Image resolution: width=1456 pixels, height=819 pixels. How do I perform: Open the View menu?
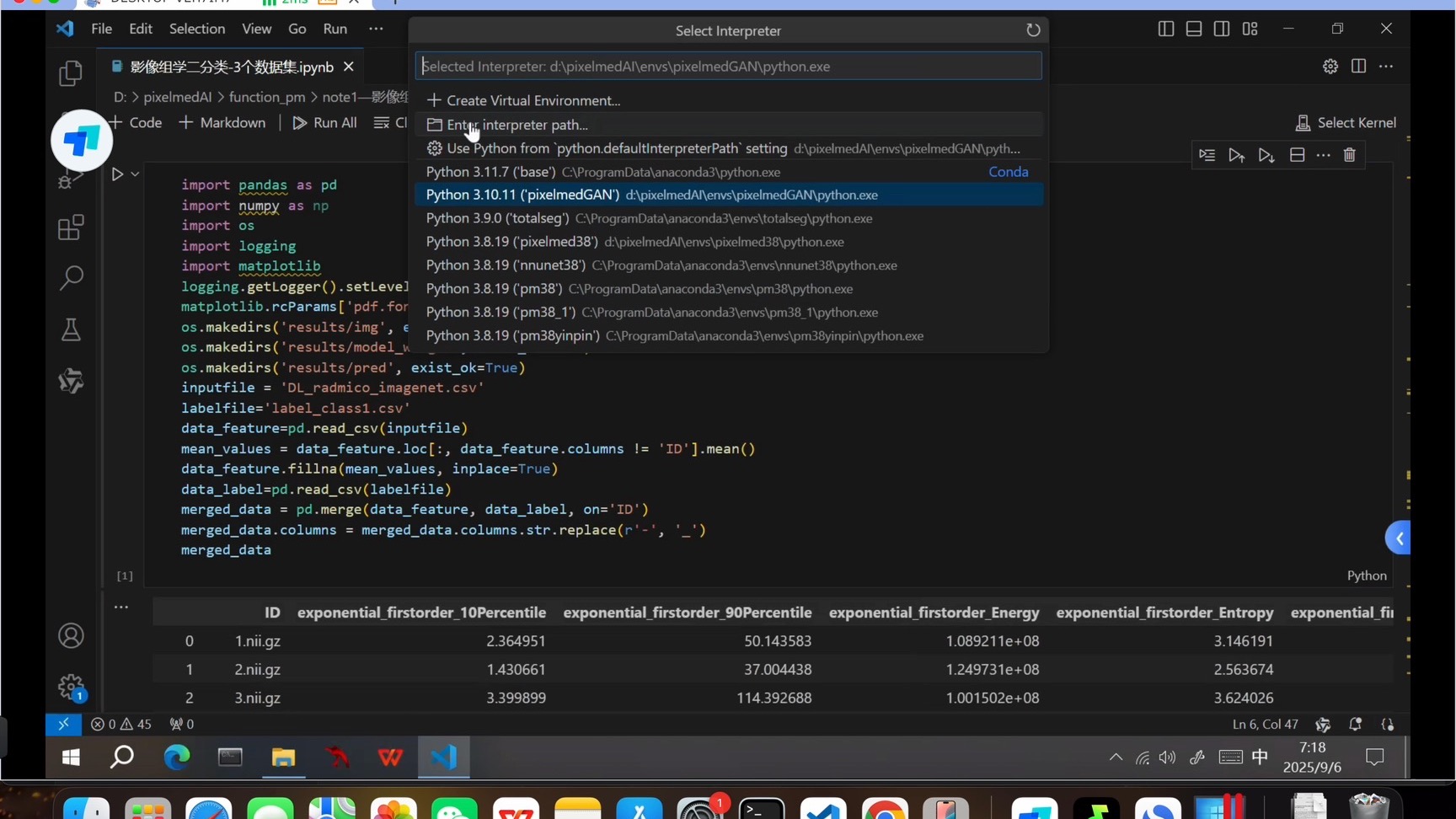pos(256,29)
